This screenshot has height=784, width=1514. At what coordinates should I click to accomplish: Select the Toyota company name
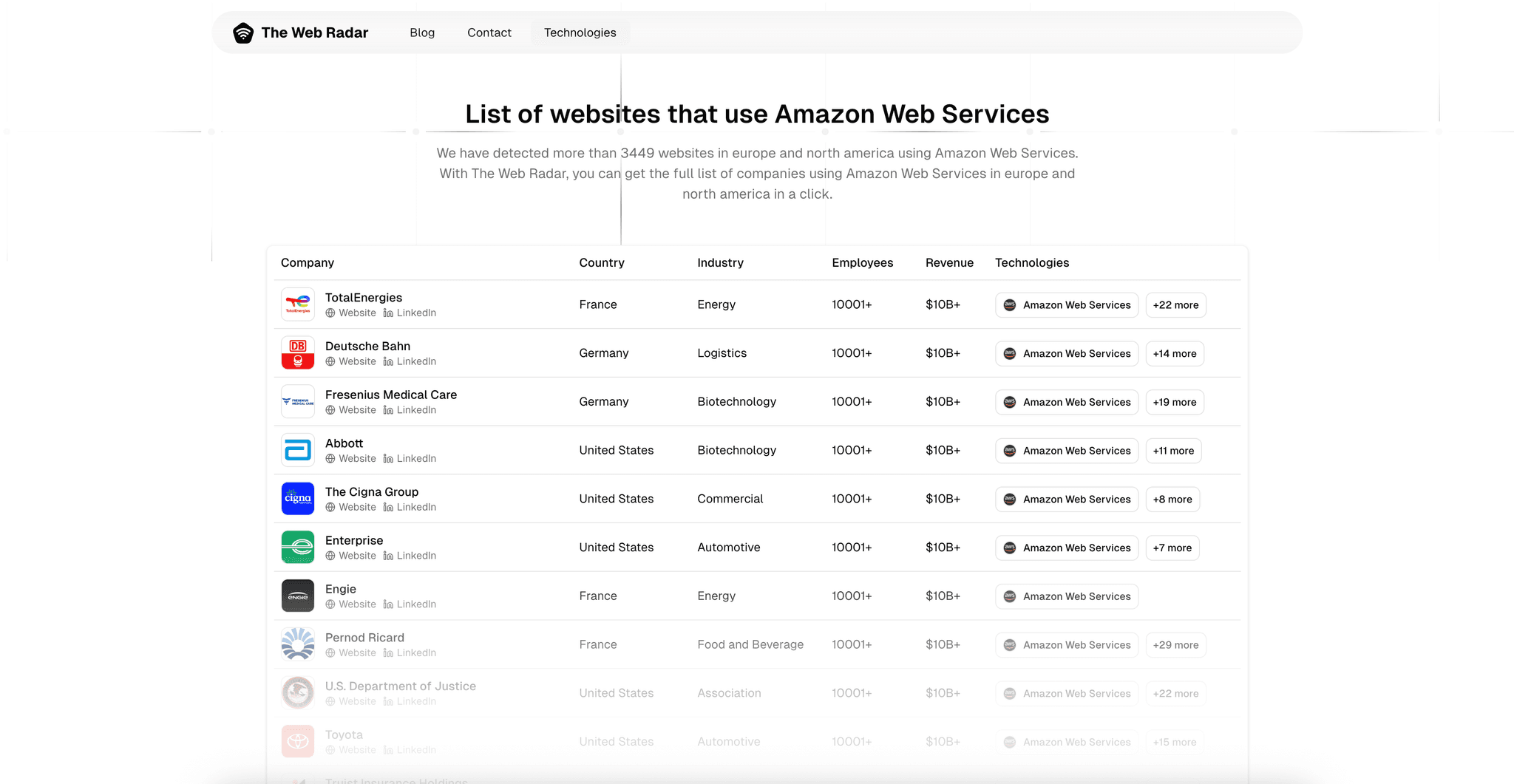coord(344,735)
